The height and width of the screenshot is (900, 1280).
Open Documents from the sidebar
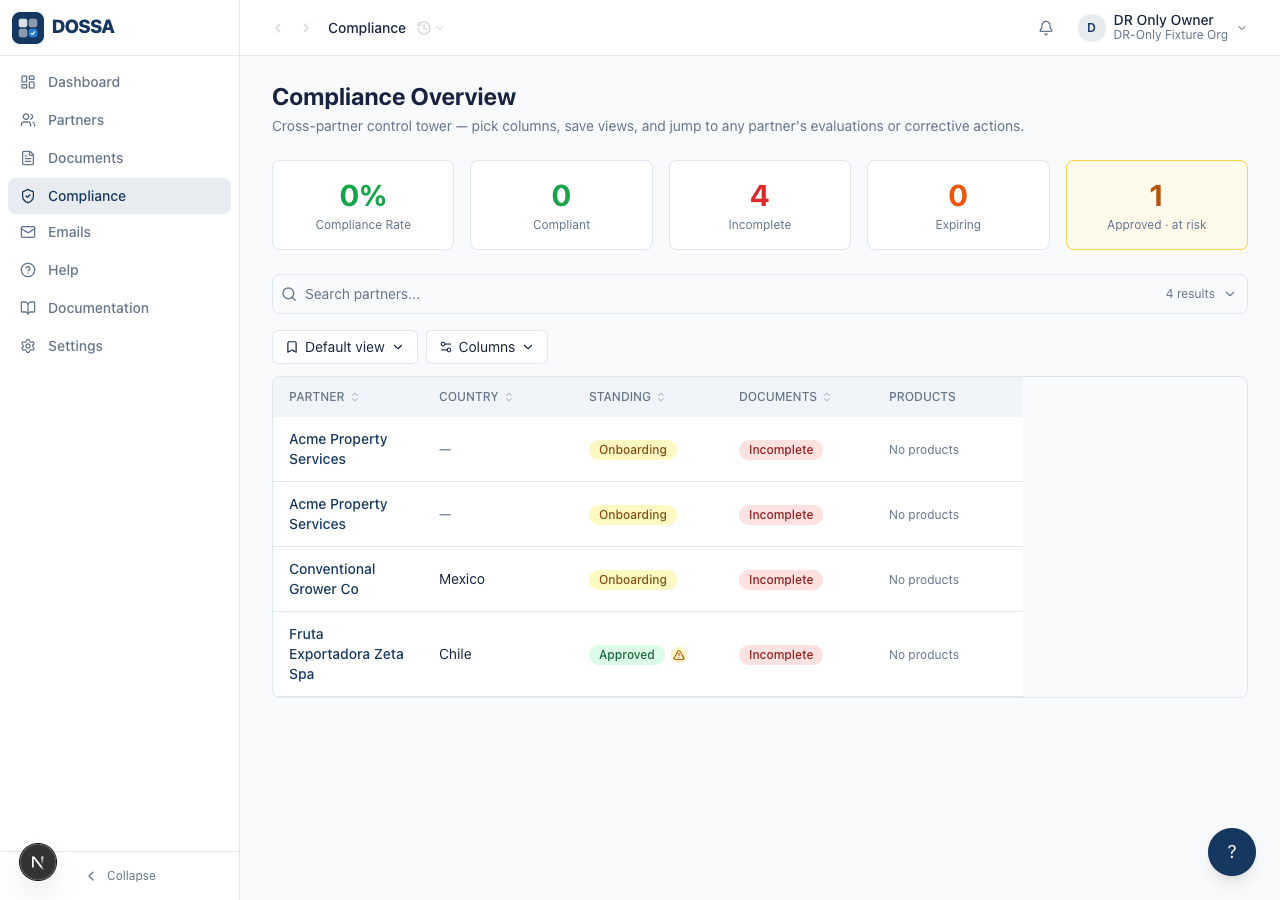(x=119, y=158)
